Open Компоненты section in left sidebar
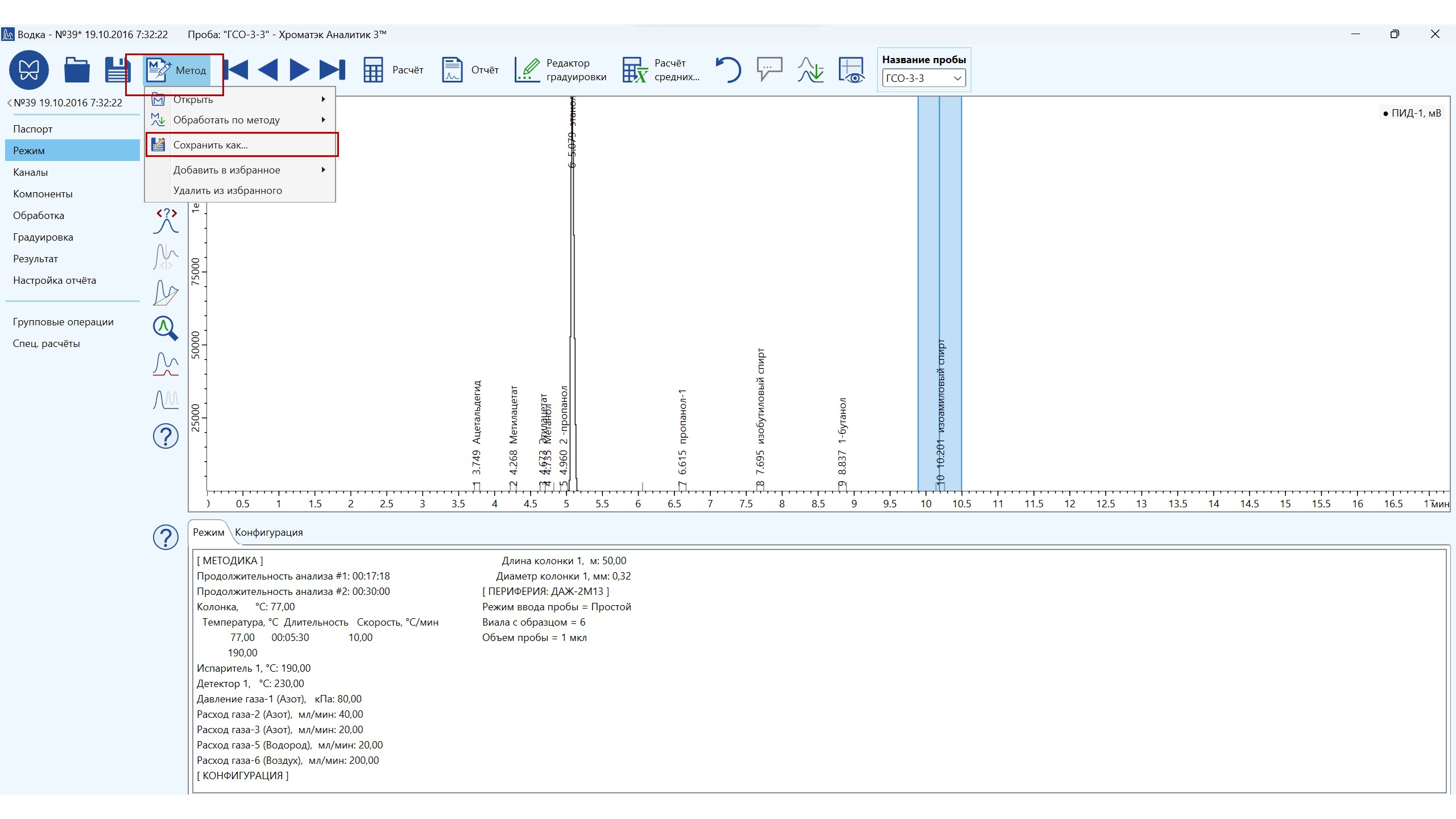1456x819 pixels. pos(43,194)
